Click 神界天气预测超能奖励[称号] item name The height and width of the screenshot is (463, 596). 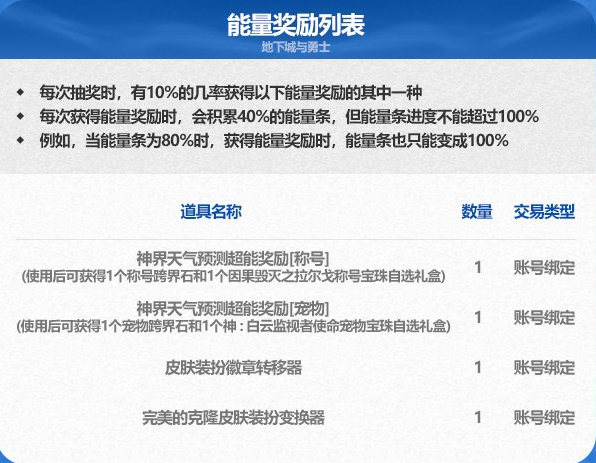tap(233, 259)
